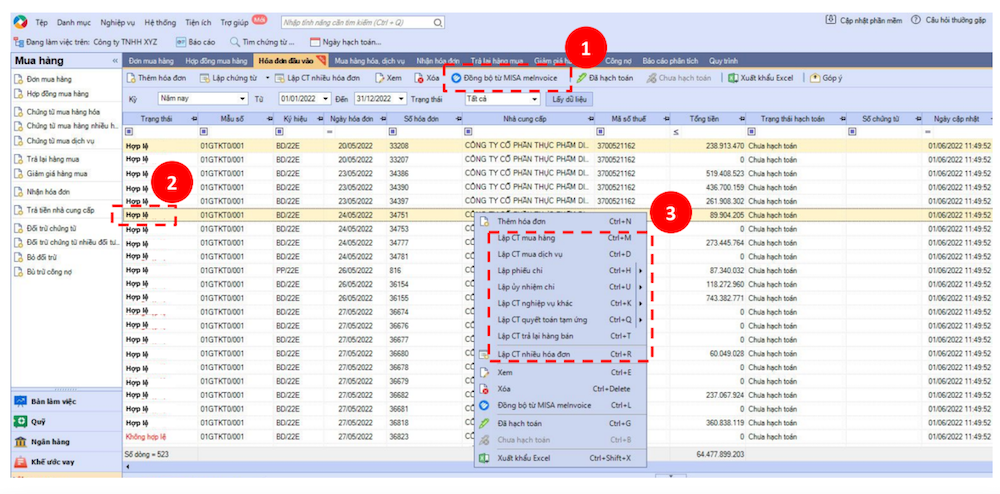Open the Lập chứng từ split-button arrow
This screenshot has width=1000, height=494.
click(x=267, y=78)
